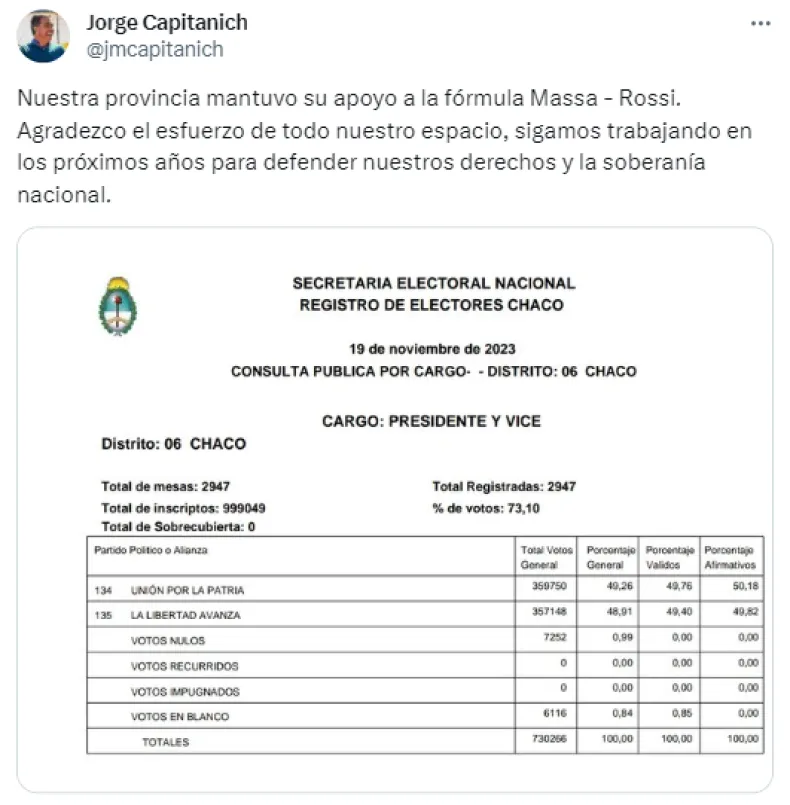Open the @jmcapitanich handle link
This screenshot has width=790, height=805.
[155, 49]
